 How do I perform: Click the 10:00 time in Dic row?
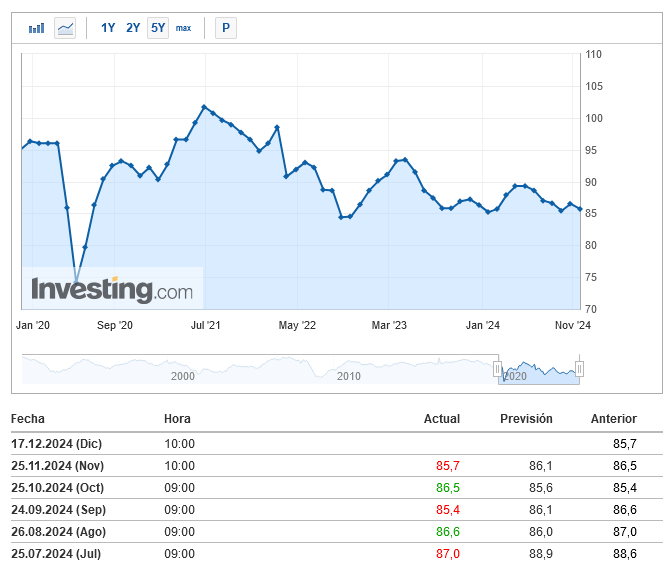click(179, 444)
